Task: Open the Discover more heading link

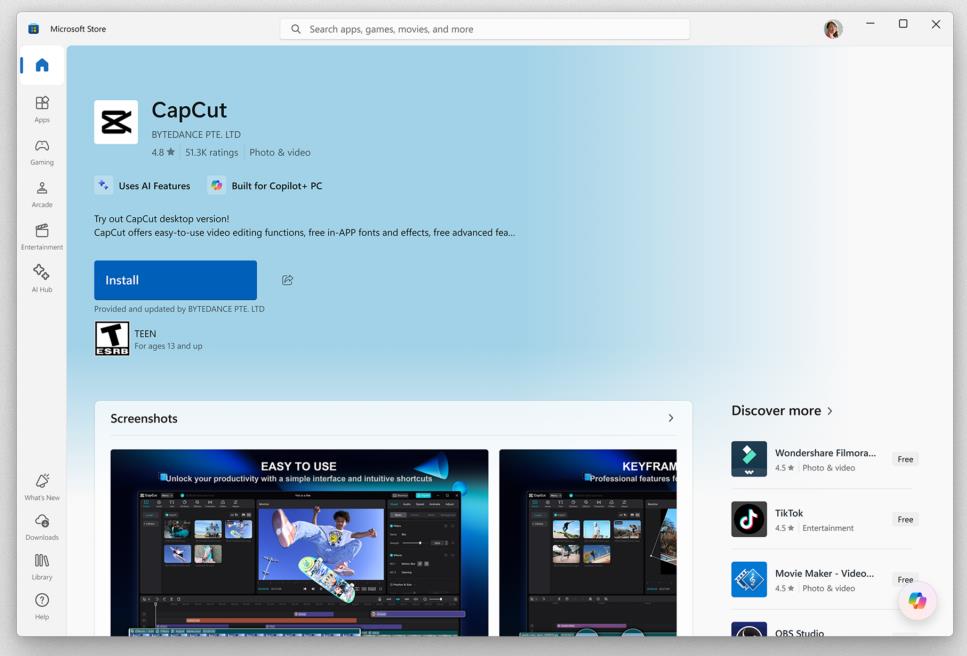Action: [x=776, y=411]
